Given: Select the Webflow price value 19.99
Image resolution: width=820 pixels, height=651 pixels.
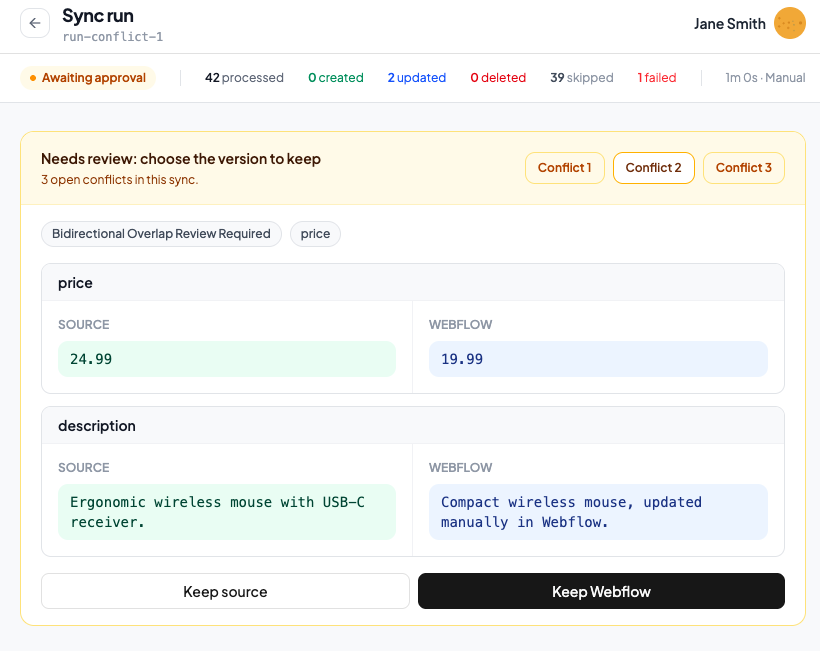Looking at the screenshot, I should point(598,359).
